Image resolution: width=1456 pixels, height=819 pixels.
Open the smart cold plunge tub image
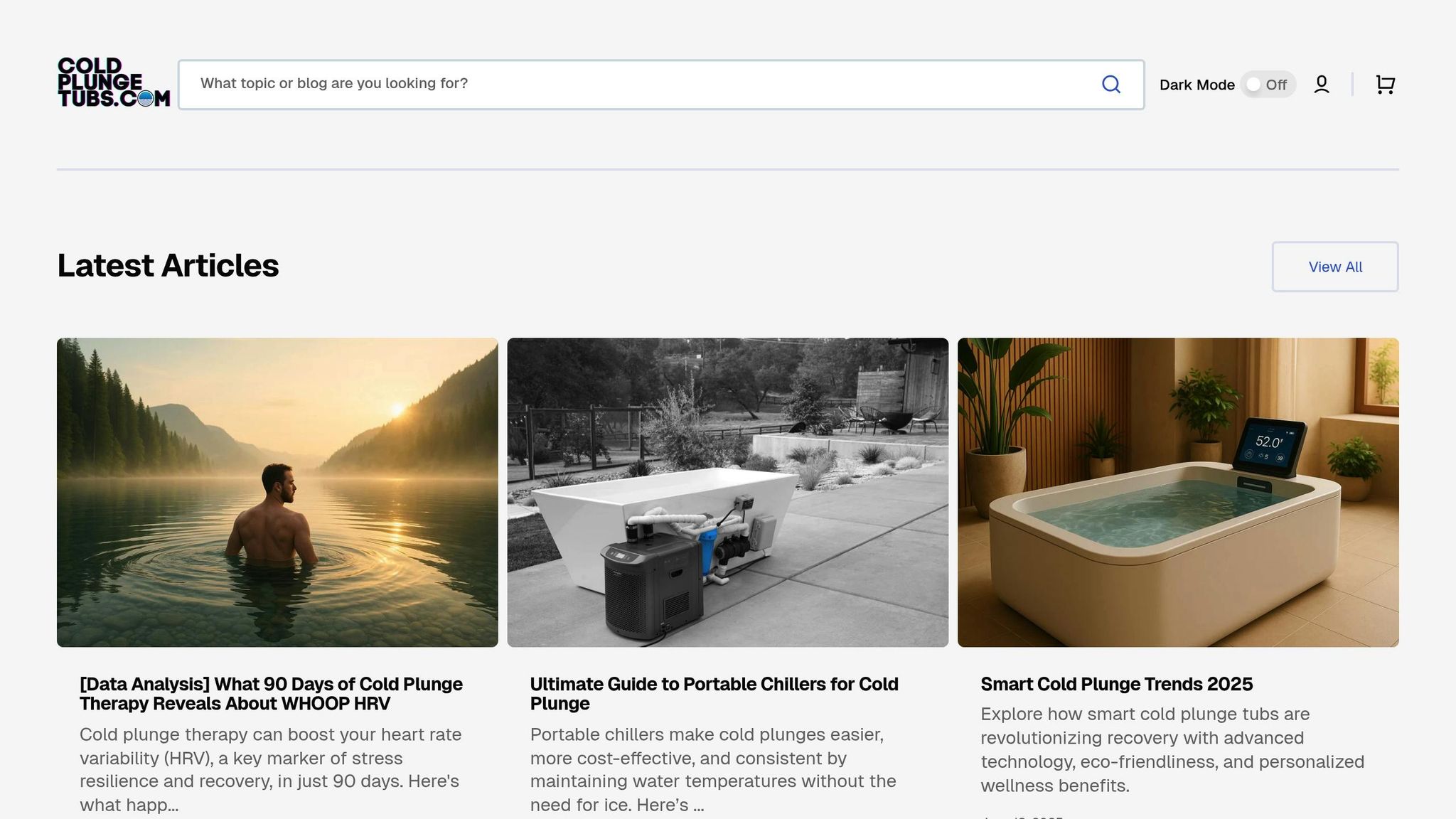click(1177, 492)
